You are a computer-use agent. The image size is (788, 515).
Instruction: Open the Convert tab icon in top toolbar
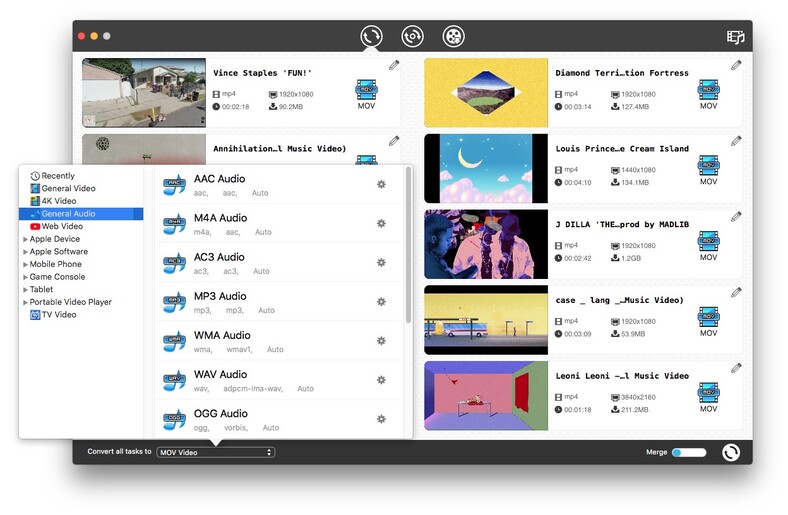click(371, 36)
